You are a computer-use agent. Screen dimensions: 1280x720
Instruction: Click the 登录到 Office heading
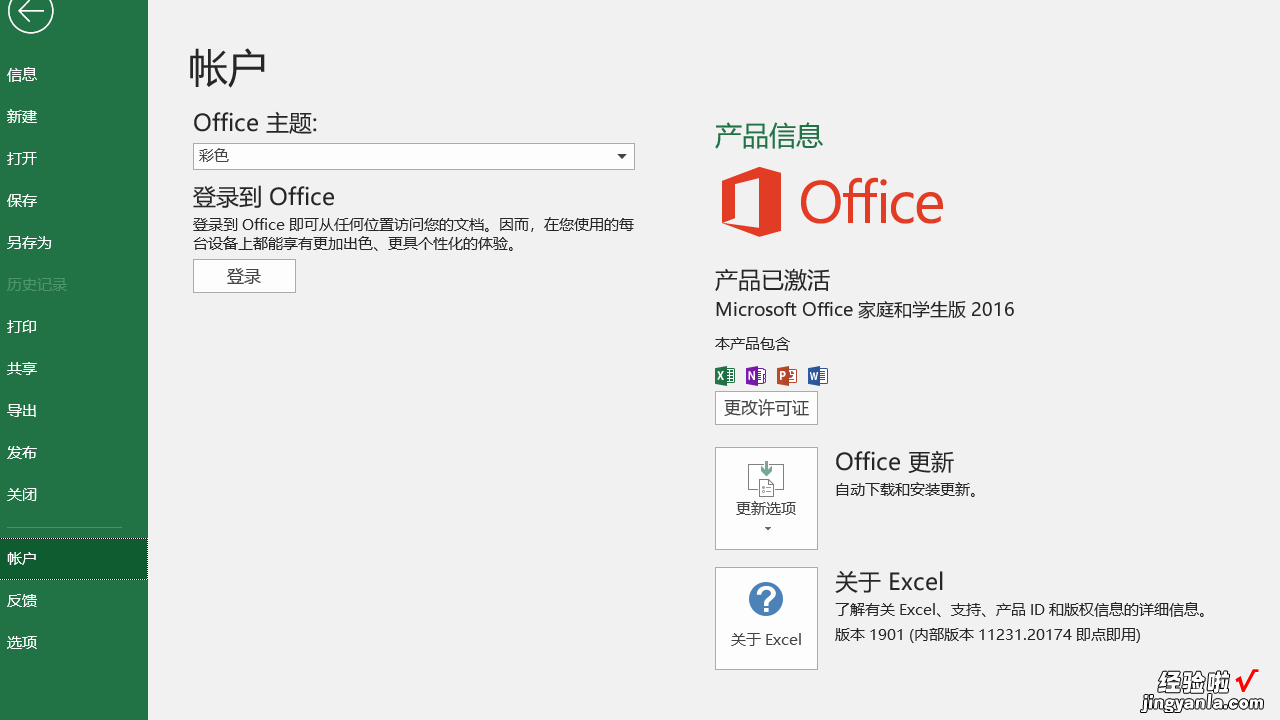[264, 196]
